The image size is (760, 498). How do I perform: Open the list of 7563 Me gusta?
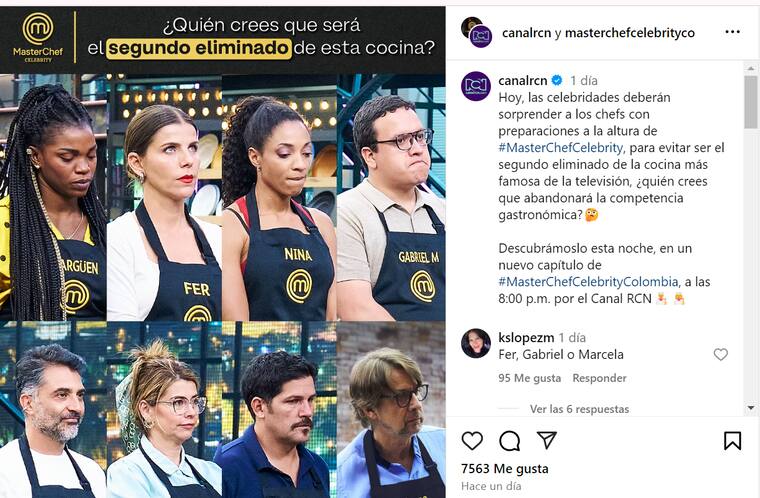(505, 469)
